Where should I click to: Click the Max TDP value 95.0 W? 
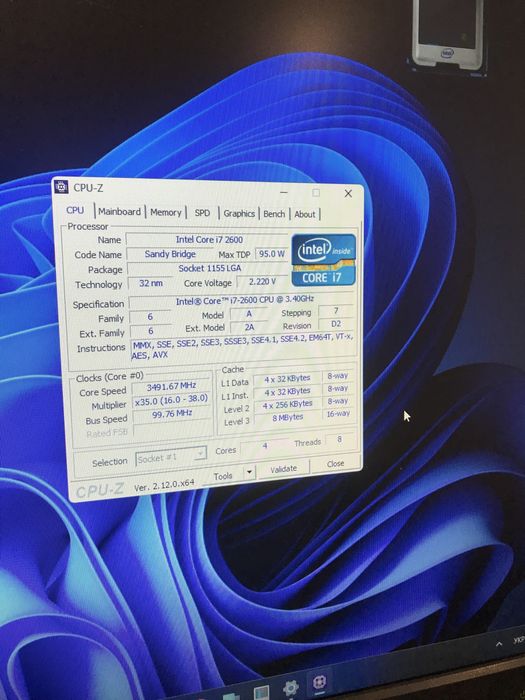click(x=272, y=254)
